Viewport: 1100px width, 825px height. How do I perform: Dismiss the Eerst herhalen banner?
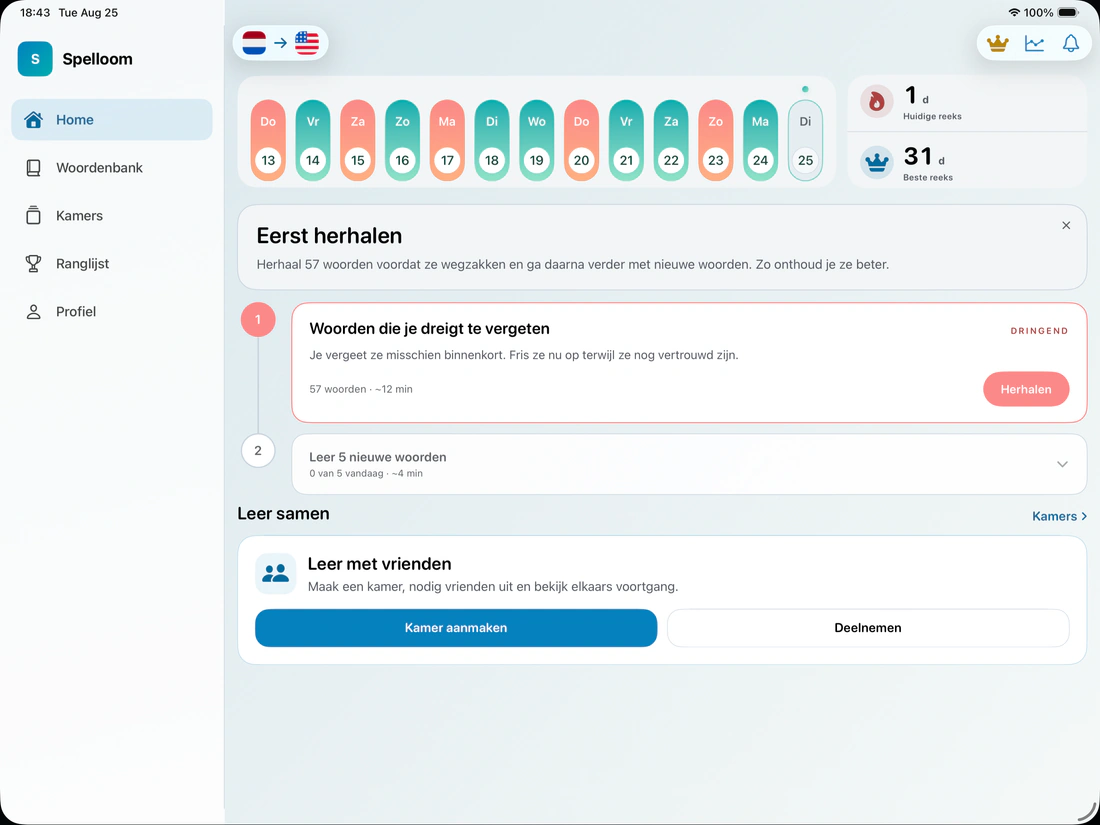(x=1066, y=225)
